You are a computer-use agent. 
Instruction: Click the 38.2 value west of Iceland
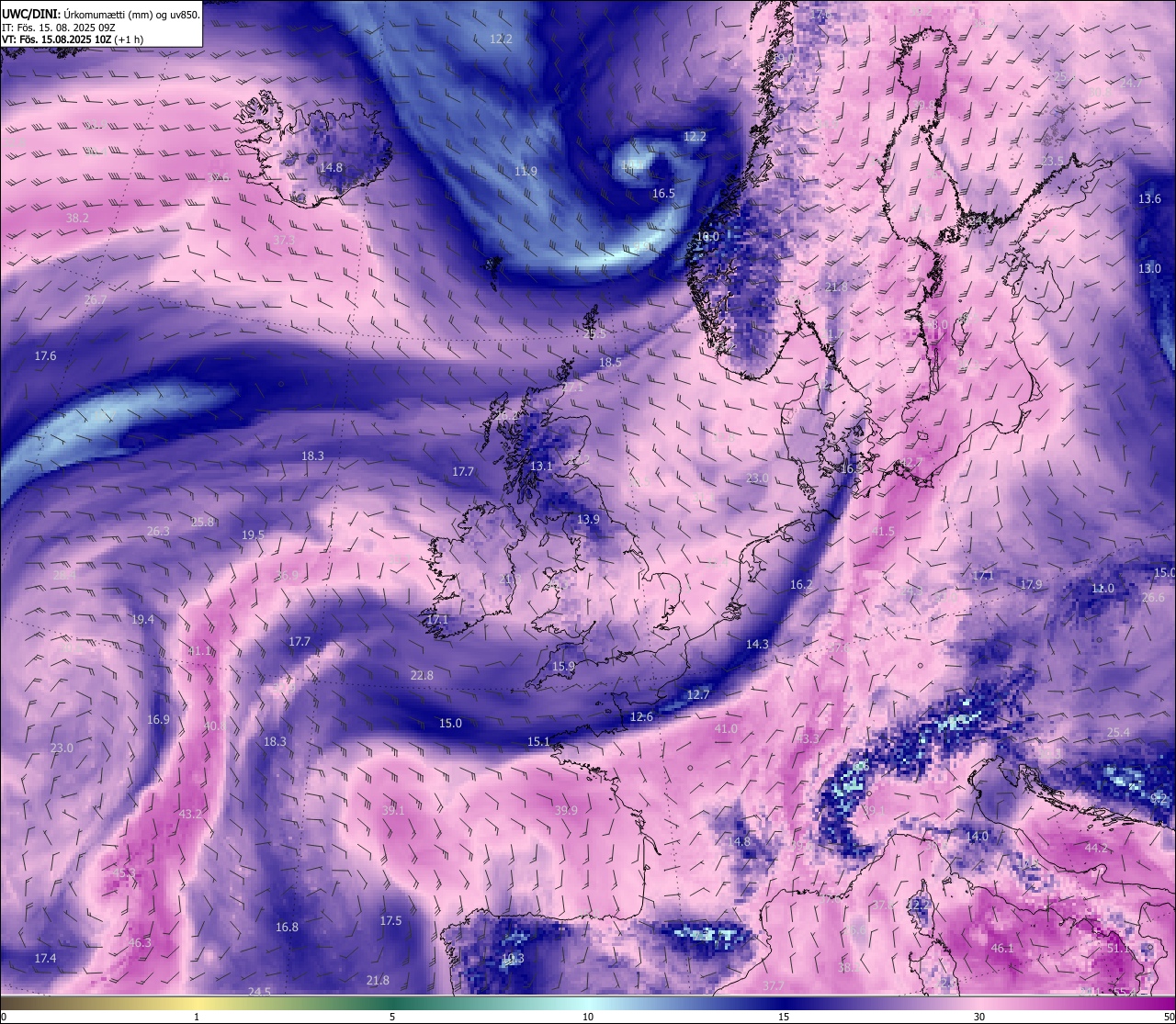[78, 219]
